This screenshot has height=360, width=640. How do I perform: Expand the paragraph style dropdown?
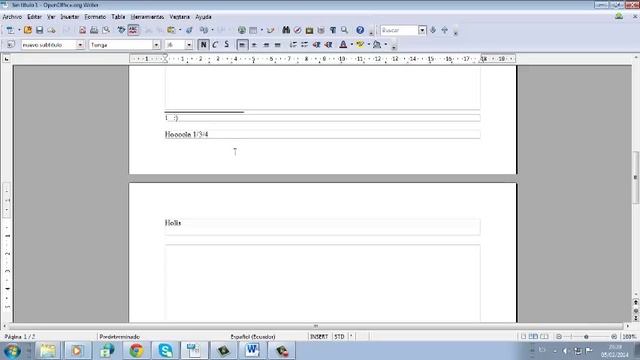click(80, 45)
